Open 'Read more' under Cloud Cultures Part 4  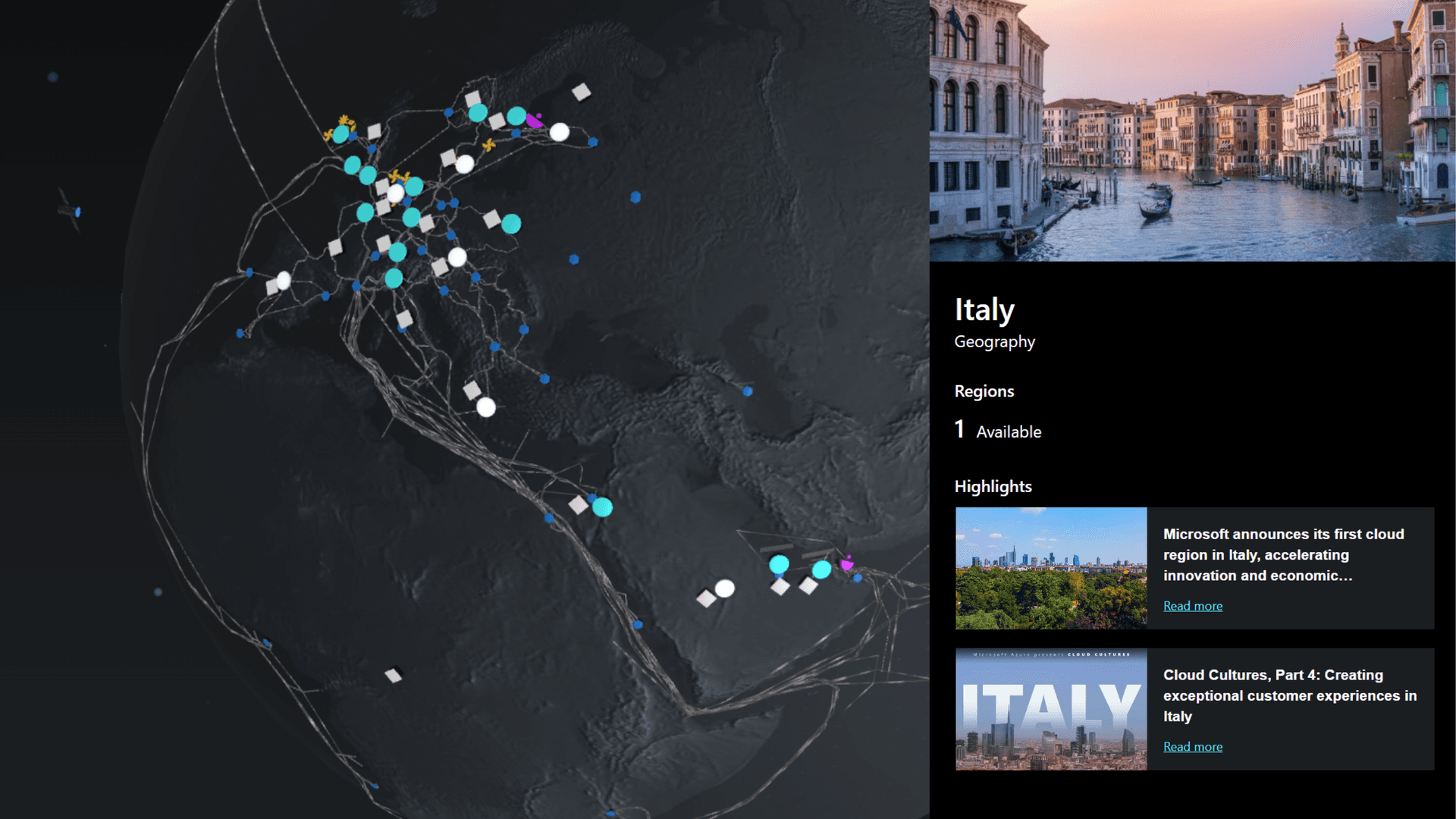(1192, 747)
